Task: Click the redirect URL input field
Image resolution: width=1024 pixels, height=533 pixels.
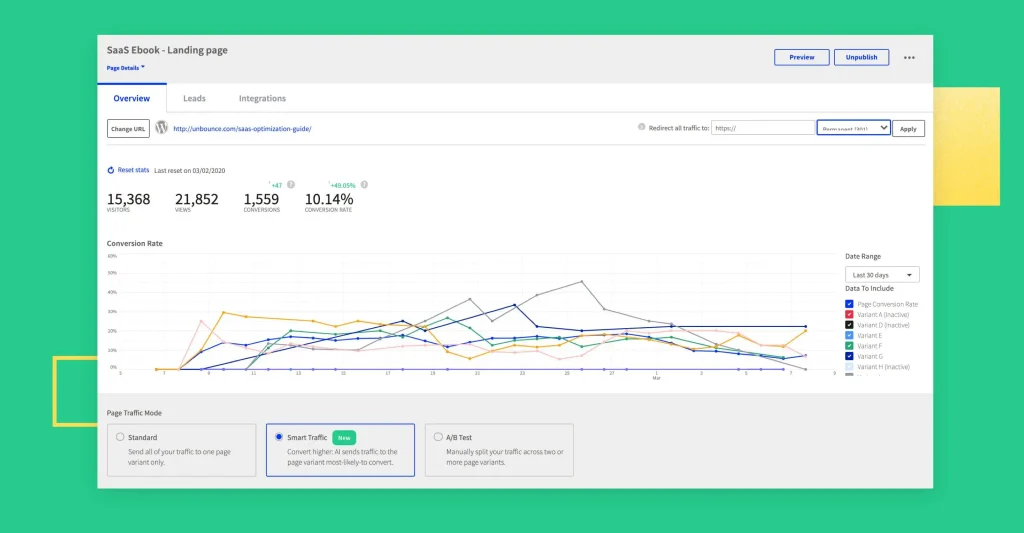Action: (763, 128)
